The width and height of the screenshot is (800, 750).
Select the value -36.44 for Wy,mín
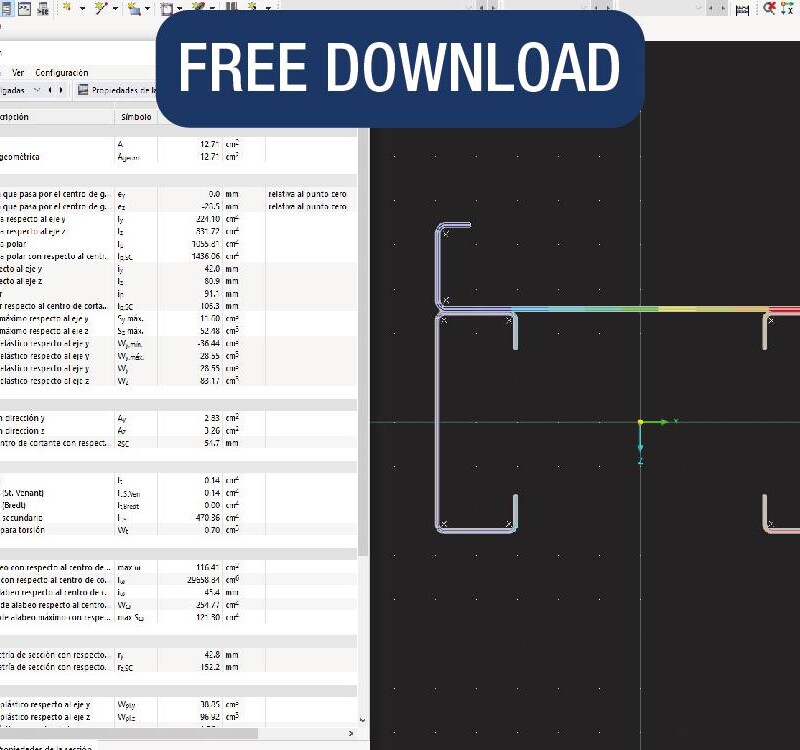click(208, 343)
